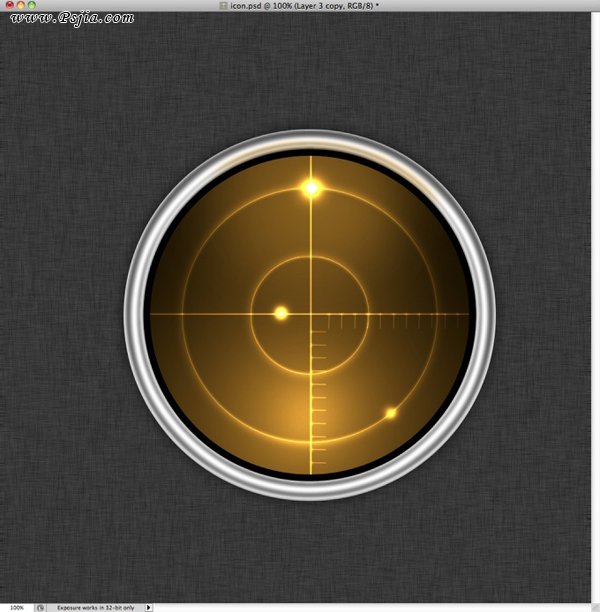Screen dimensions: 600x612
Task: Click the radar crosshair center intersection
Action: click(x=311, y=314)
